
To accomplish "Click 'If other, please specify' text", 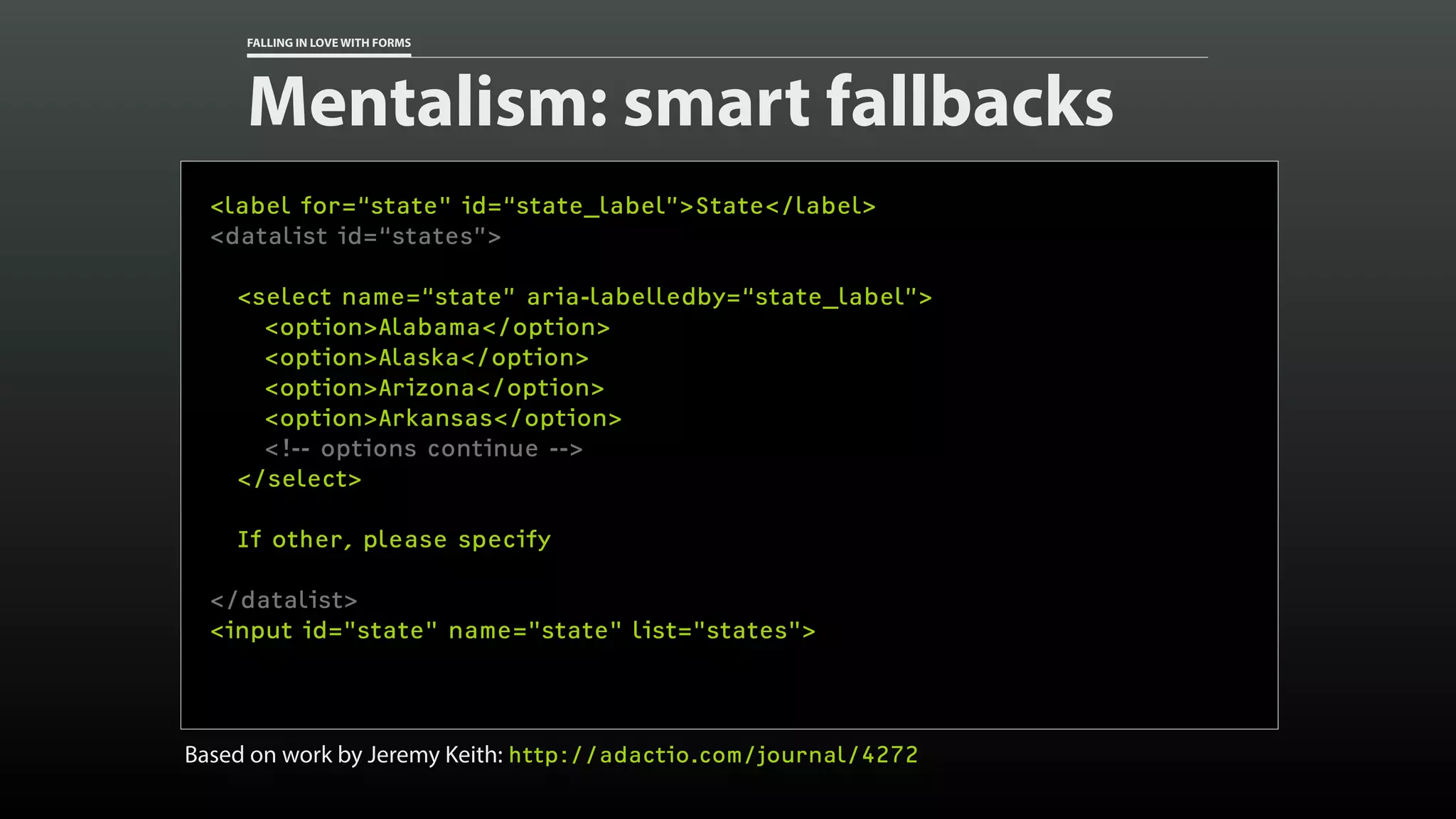I will pyautogui.click(x=394, y=540).
